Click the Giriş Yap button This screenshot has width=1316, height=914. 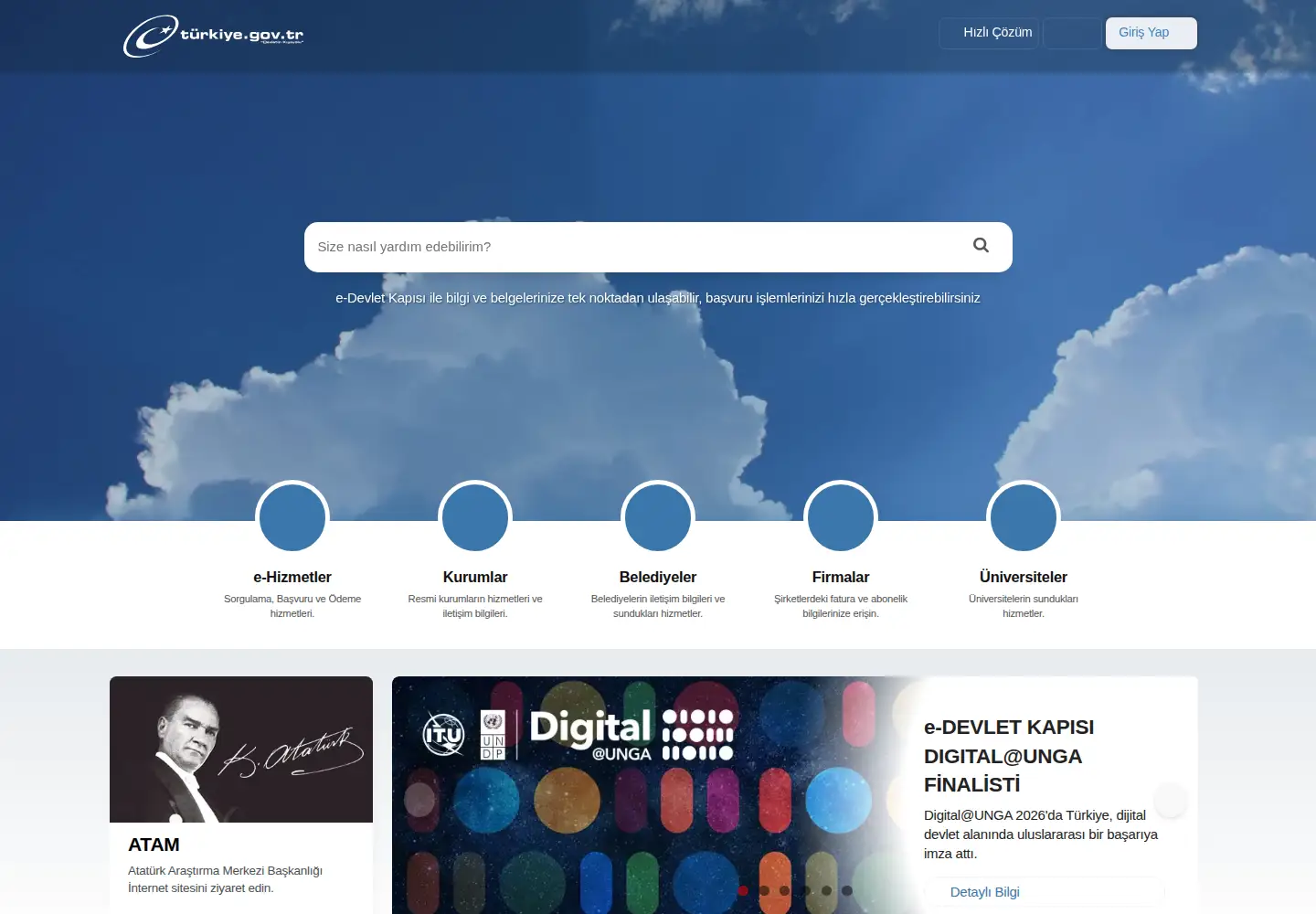tap(1151, 33)
